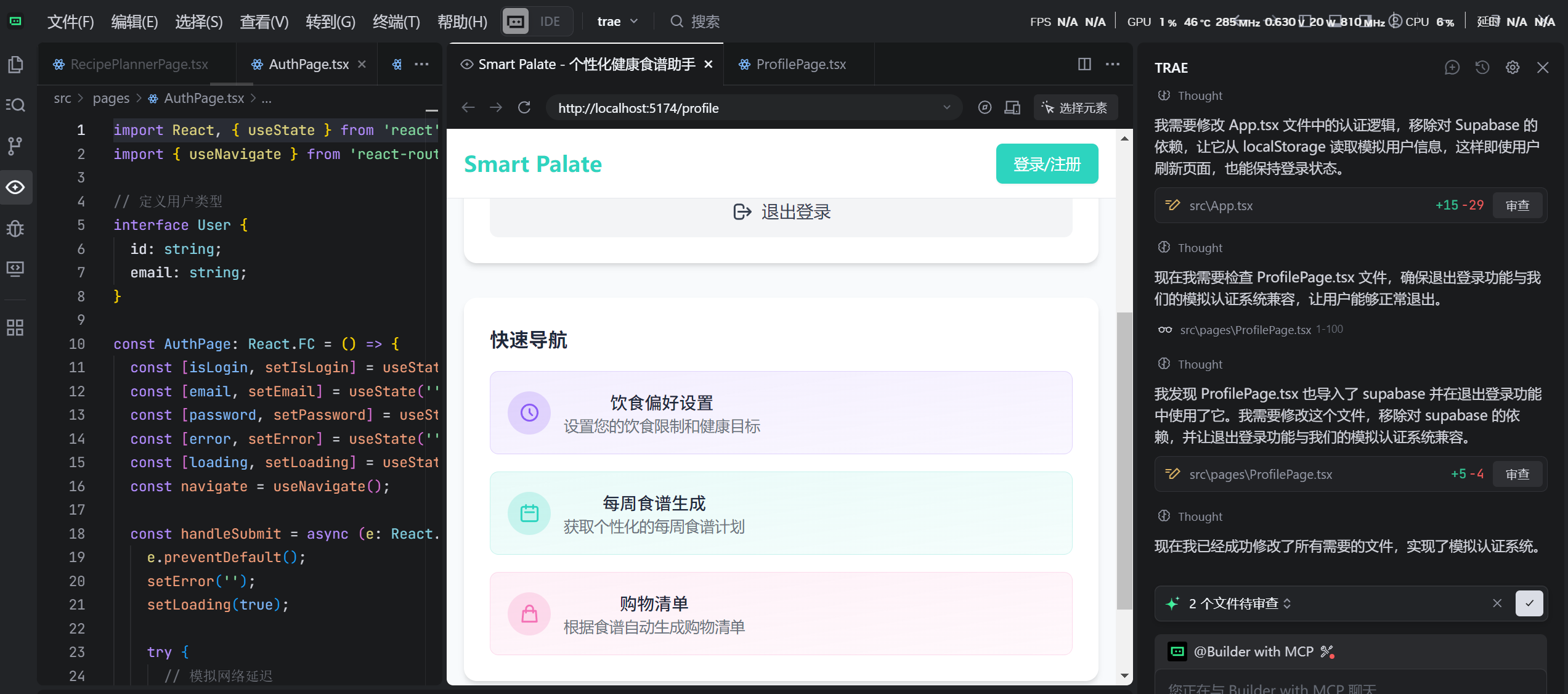The height and width of the screenshot is (694, 1568).
Task: Open the 终端(T) menu
Action: [396, 22]
